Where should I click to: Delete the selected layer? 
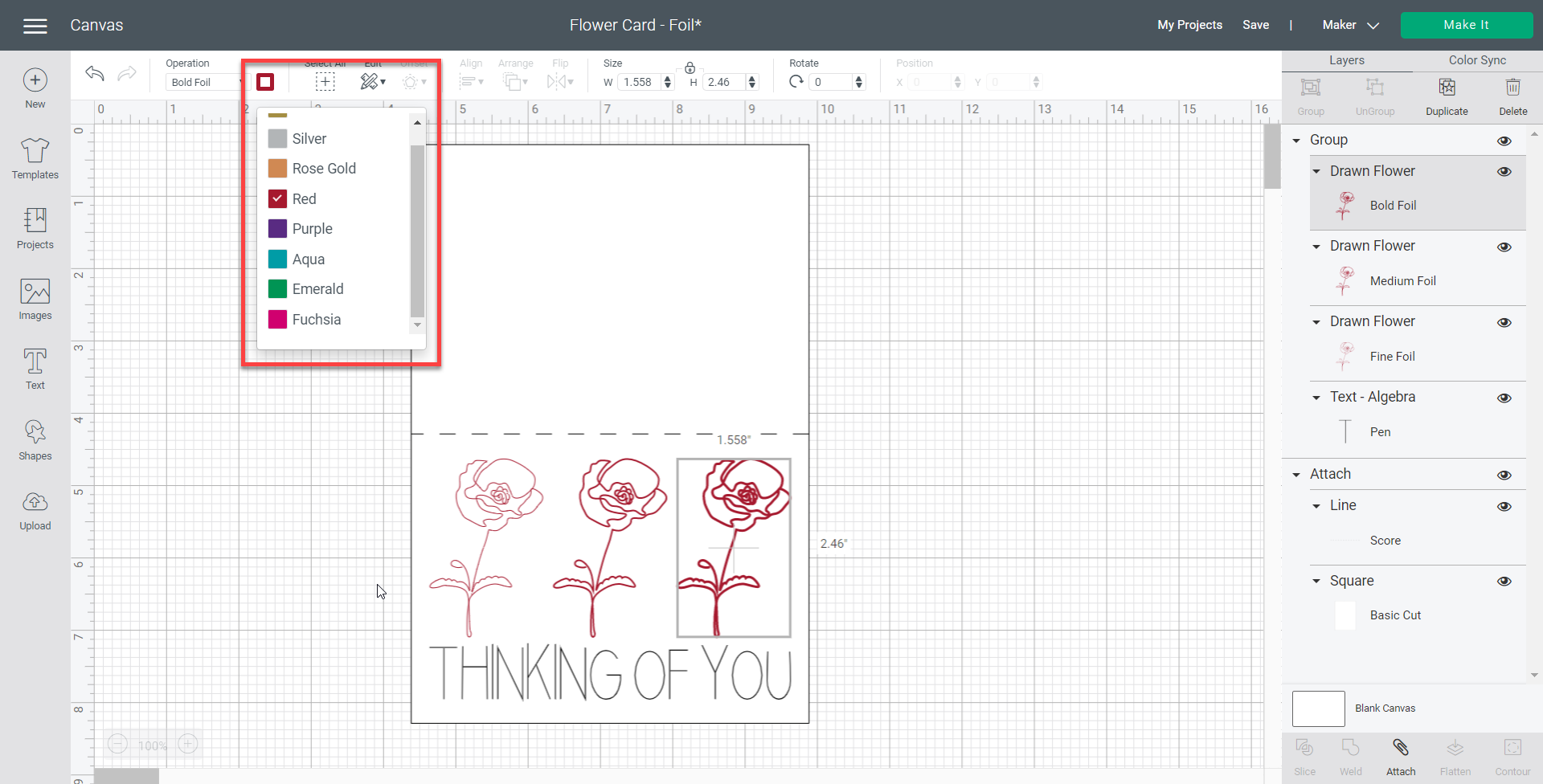tap(1512, 88)
